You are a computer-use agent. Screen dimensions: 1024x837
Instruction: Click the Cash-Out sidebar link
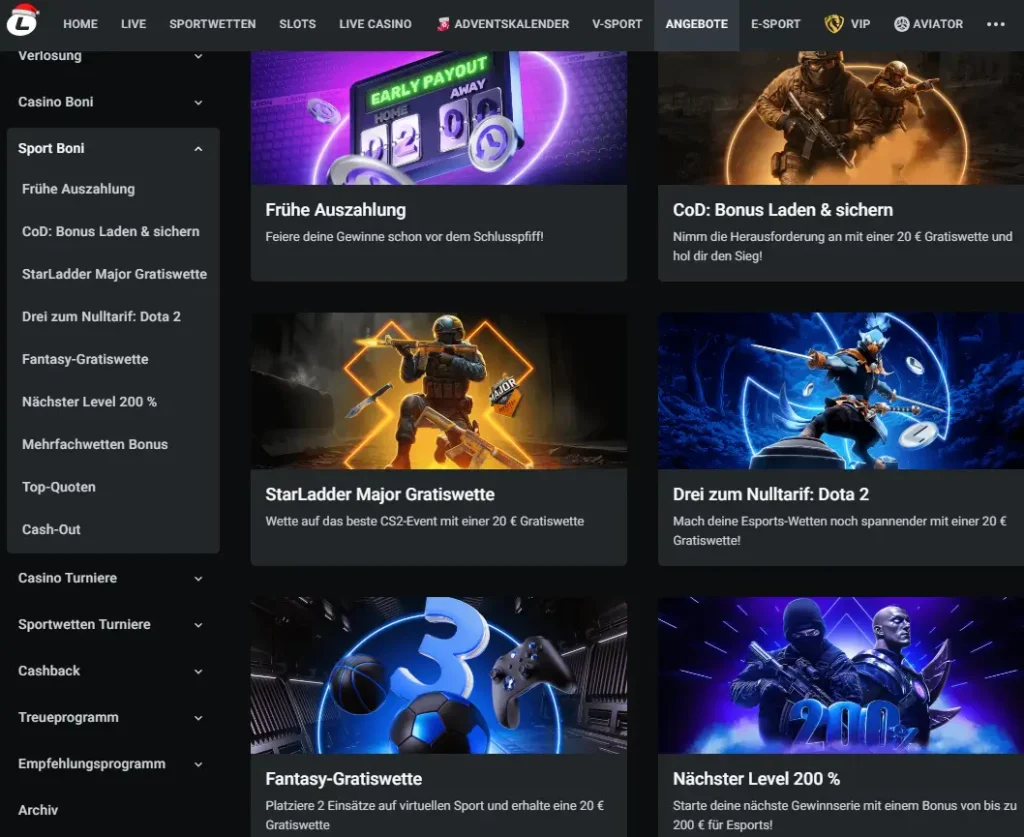tap(51, 529)
